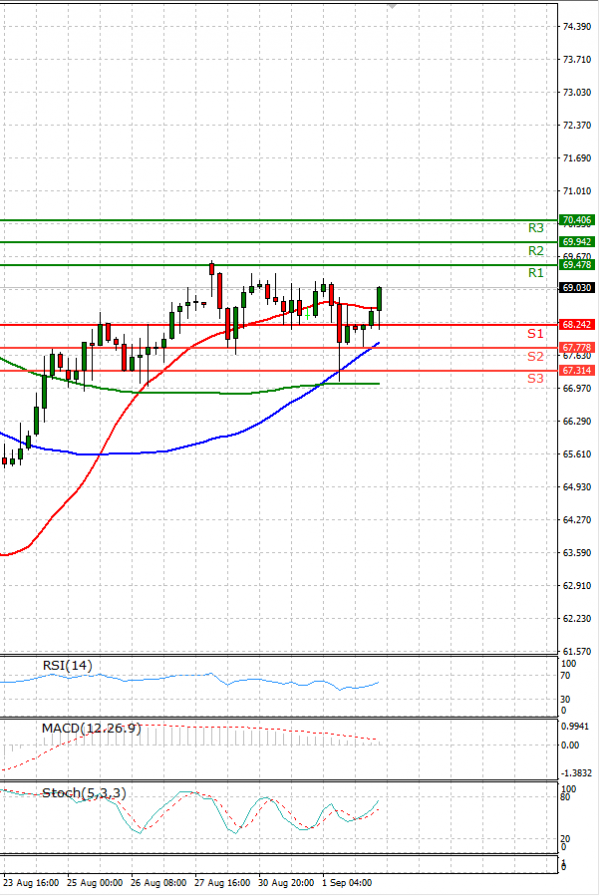Image resolution: width=600 pixels, height=896 pixels.
Task: Click the RSI scale value 70
Action: click(x=565, y=676)
